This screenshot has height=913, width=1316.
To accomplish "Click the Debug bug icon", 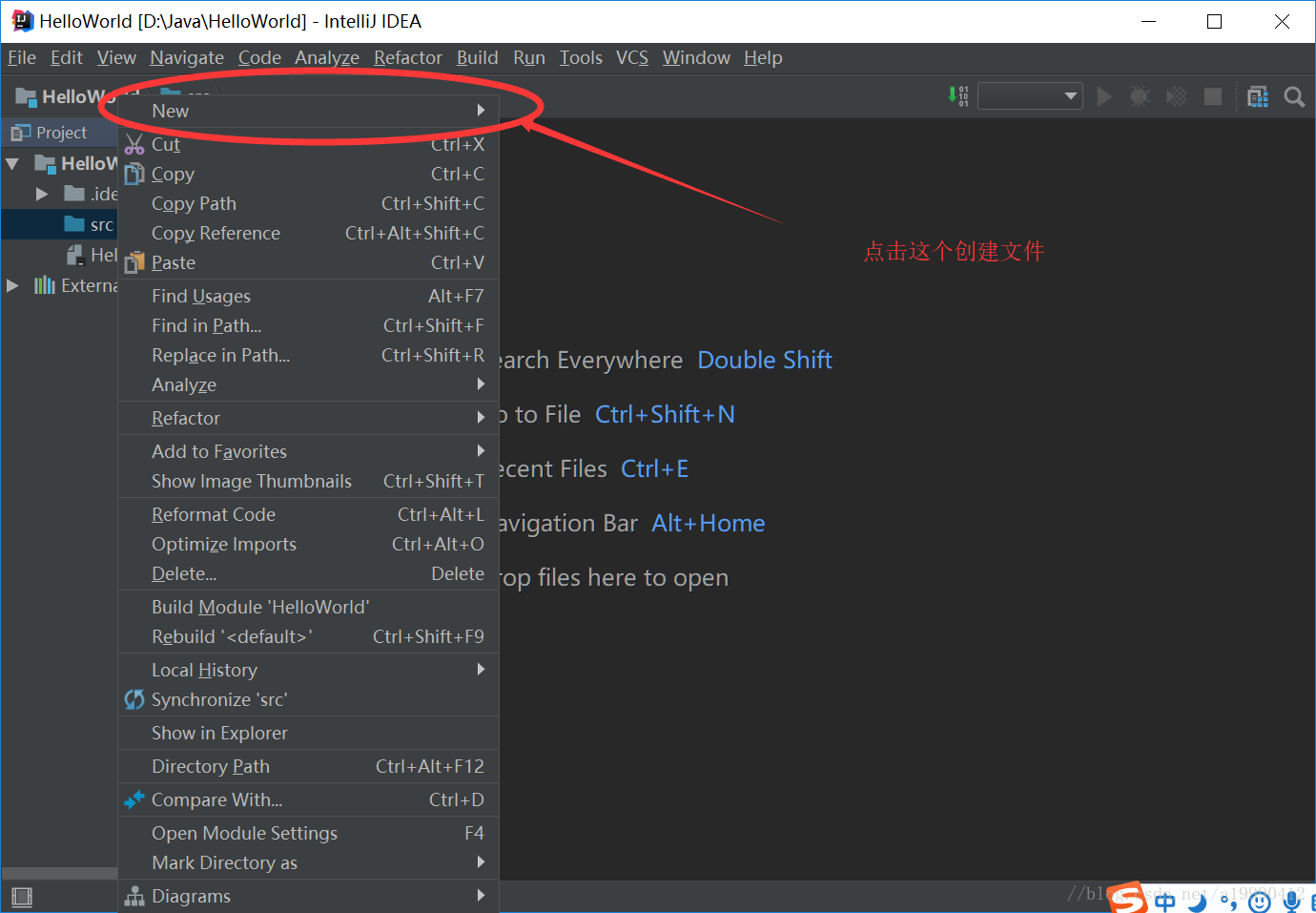I will click(x=1140, y=96).
